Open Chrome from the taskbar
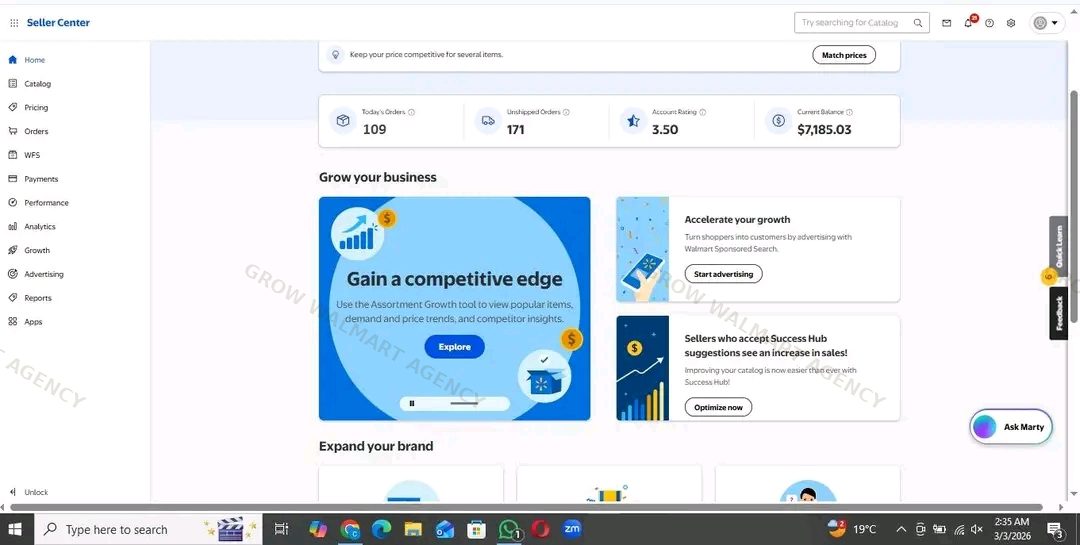The height and width of the screenshot is (545, 1080). [350, 529]
